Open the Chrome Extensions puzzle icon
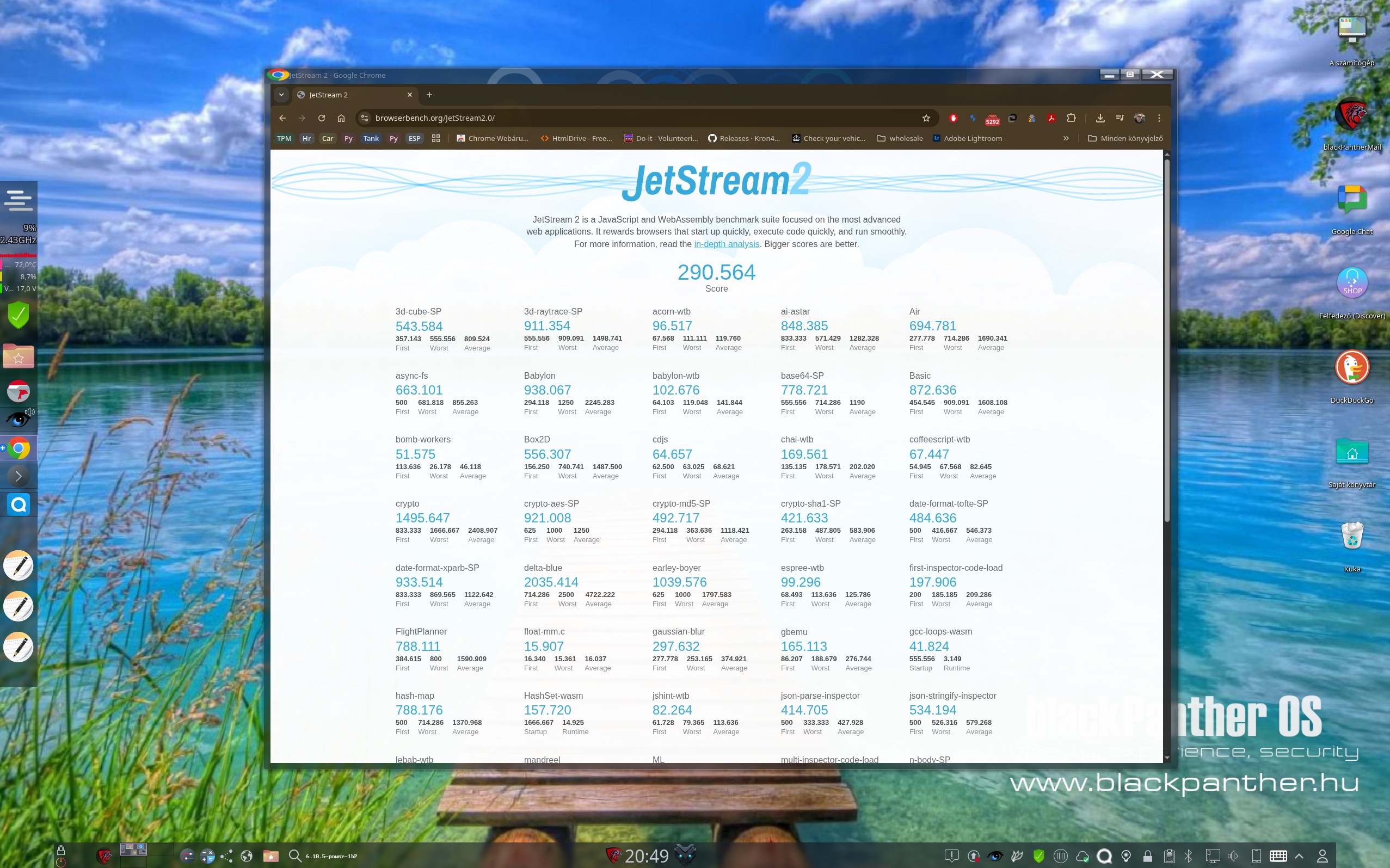The width and height of the screenshot is (1390, 868). tap(1071, 118)
